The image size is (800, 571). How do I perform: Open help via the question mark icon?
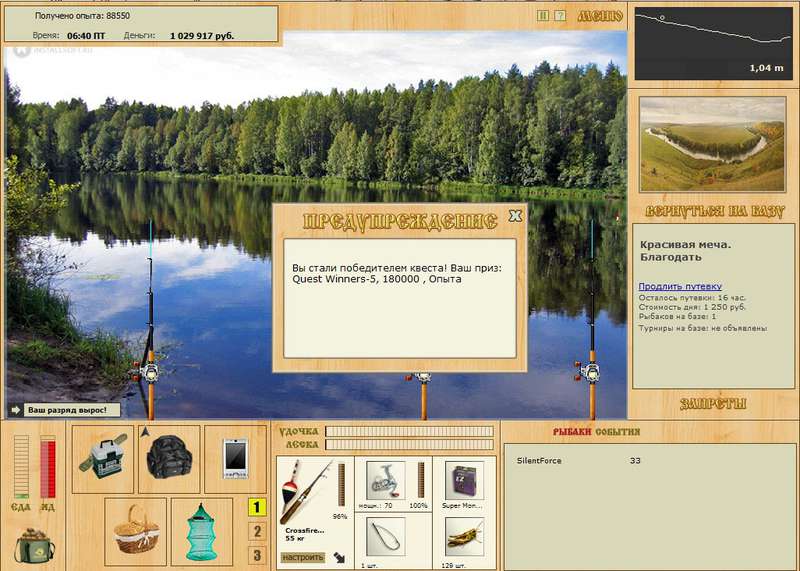[x=560, y=16]
